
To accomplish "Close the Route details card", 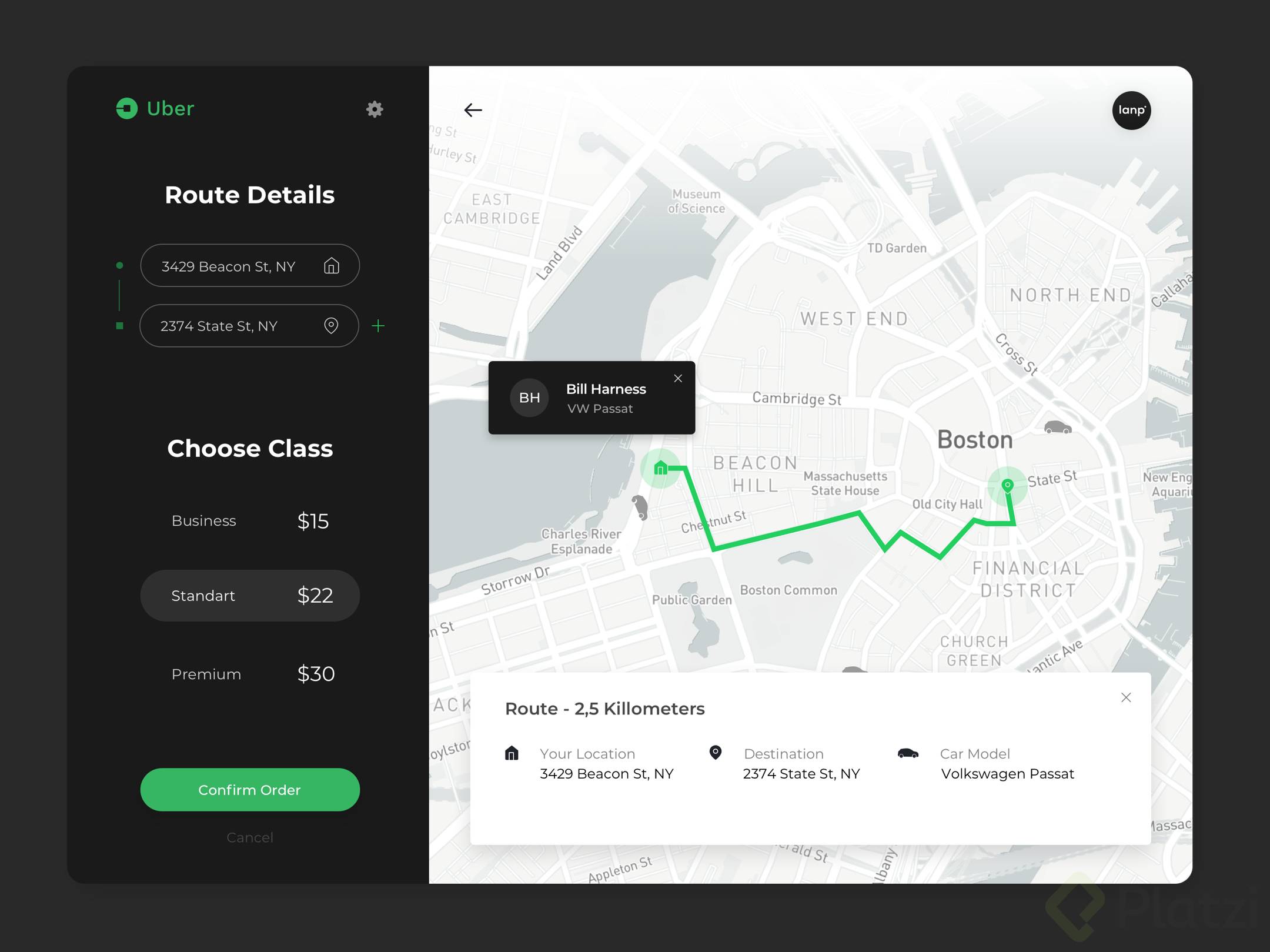I will coord(1126,697).
